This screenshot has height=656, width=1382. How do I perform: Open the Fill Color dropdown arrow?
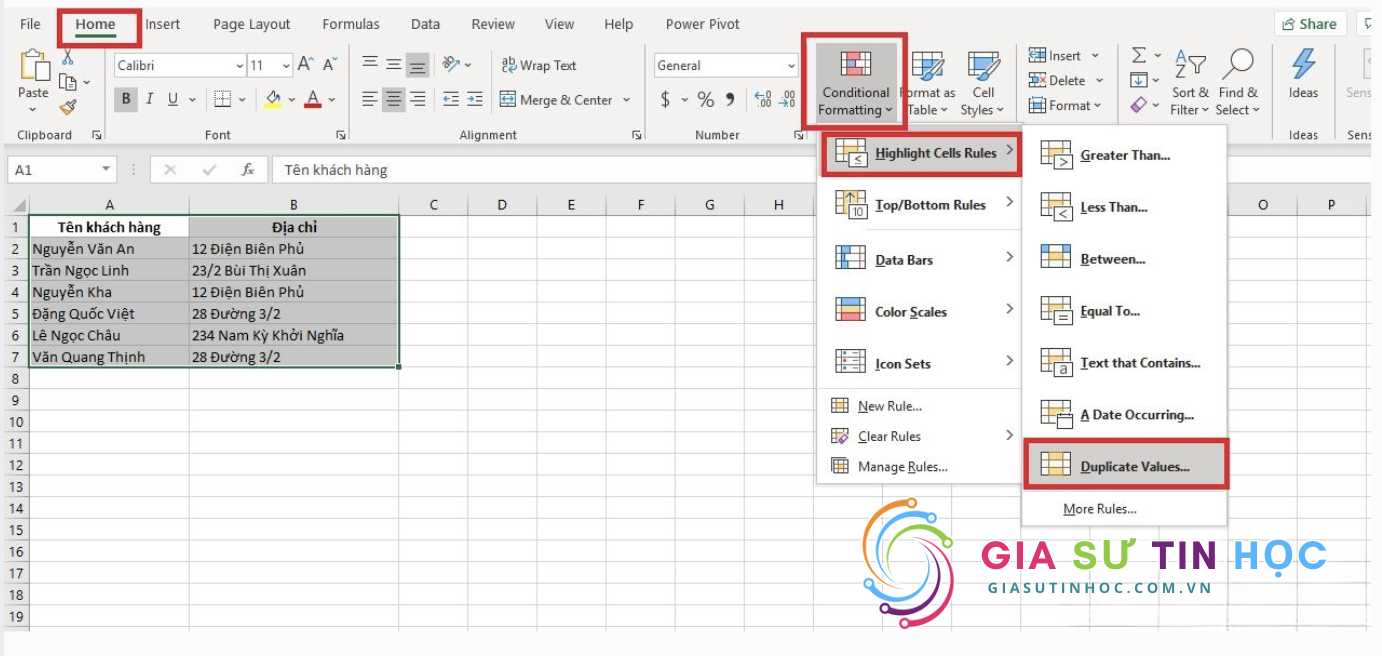coord(292,99)
